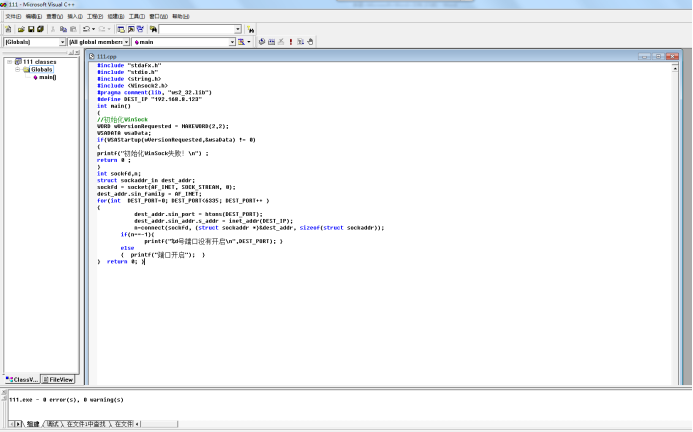This screenshot has height=432, width=693.
Task: Click the Insert/Remove Breakpoint hand icon
Action: (x=311, y=42)
